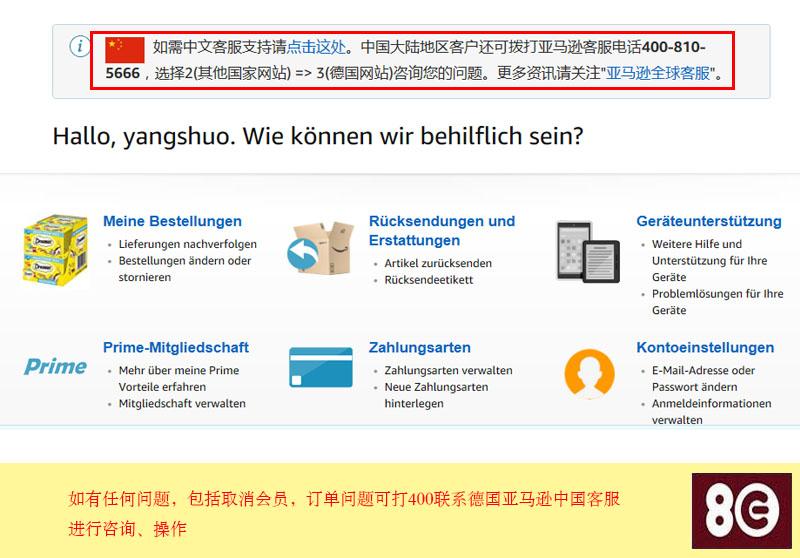Select Lieferungen nachverfolgen
Image resolution: width=800 pixels, height=558 pixels.
[x=188, y=244]
